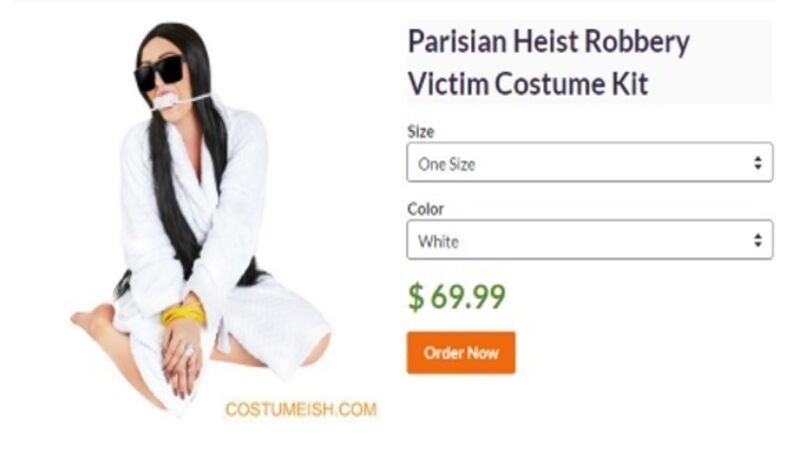800x450 pixels.
Task: Click the dollar sign in the price
Action: [x=416, y=297]
